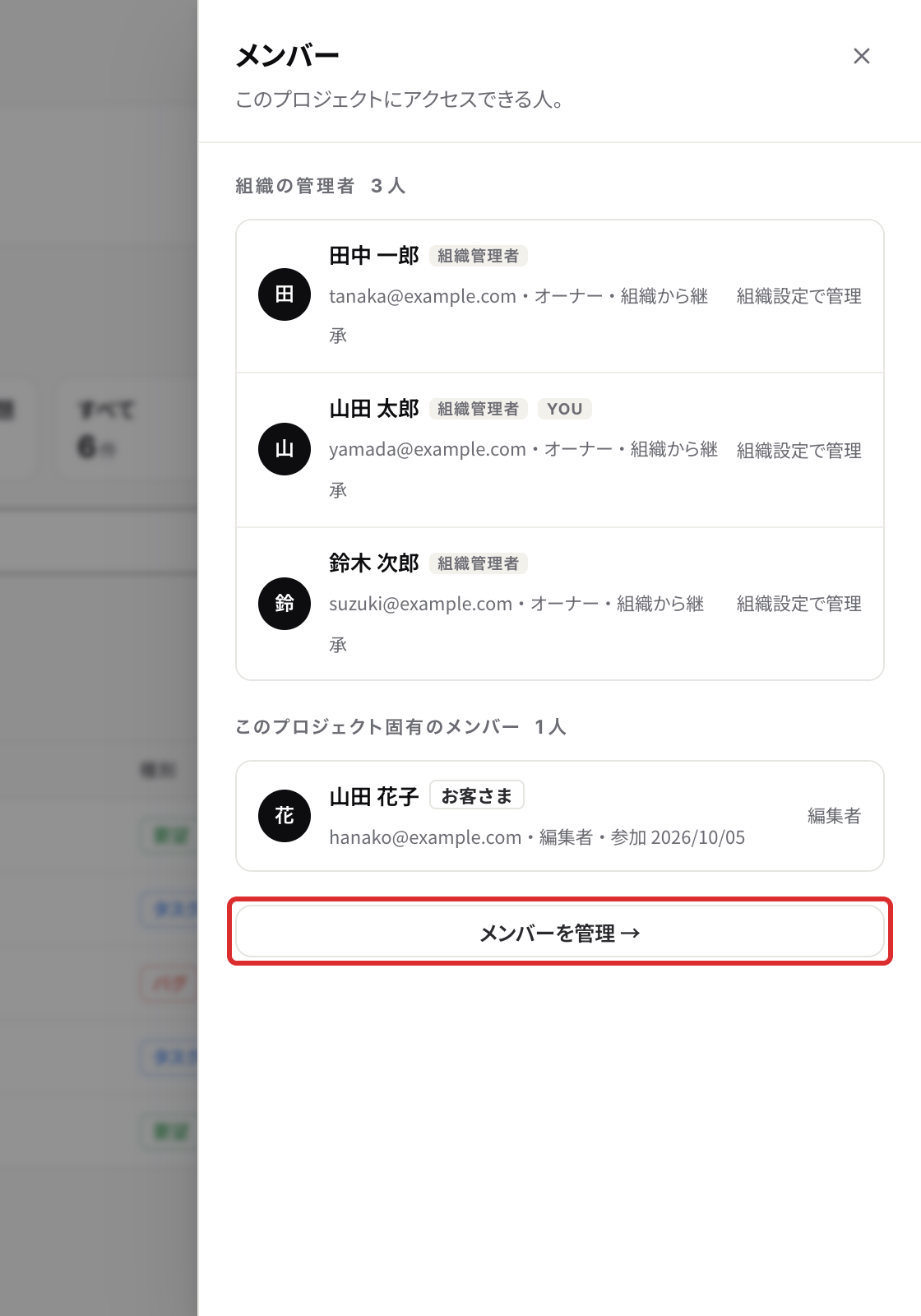Click 編集者 role label for 山田 花子
The height and width of the screenshot is (1316, 921).
[835, 816]
